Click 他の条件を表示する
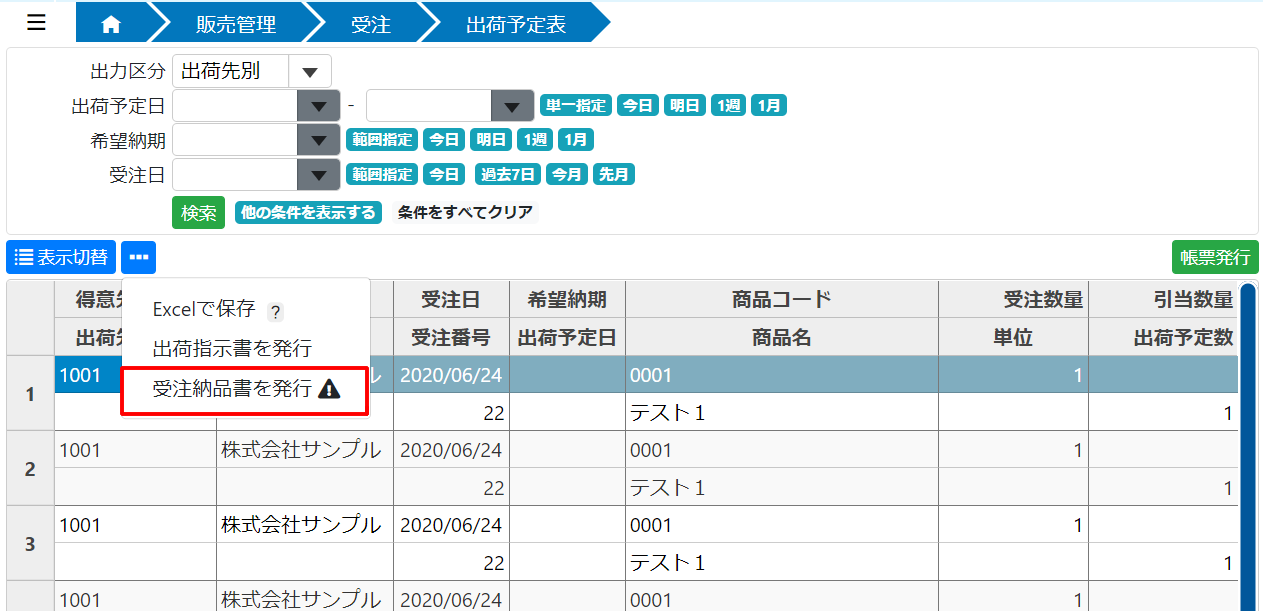This screenshot has height=611, width=1263. (x=308, y=212)
